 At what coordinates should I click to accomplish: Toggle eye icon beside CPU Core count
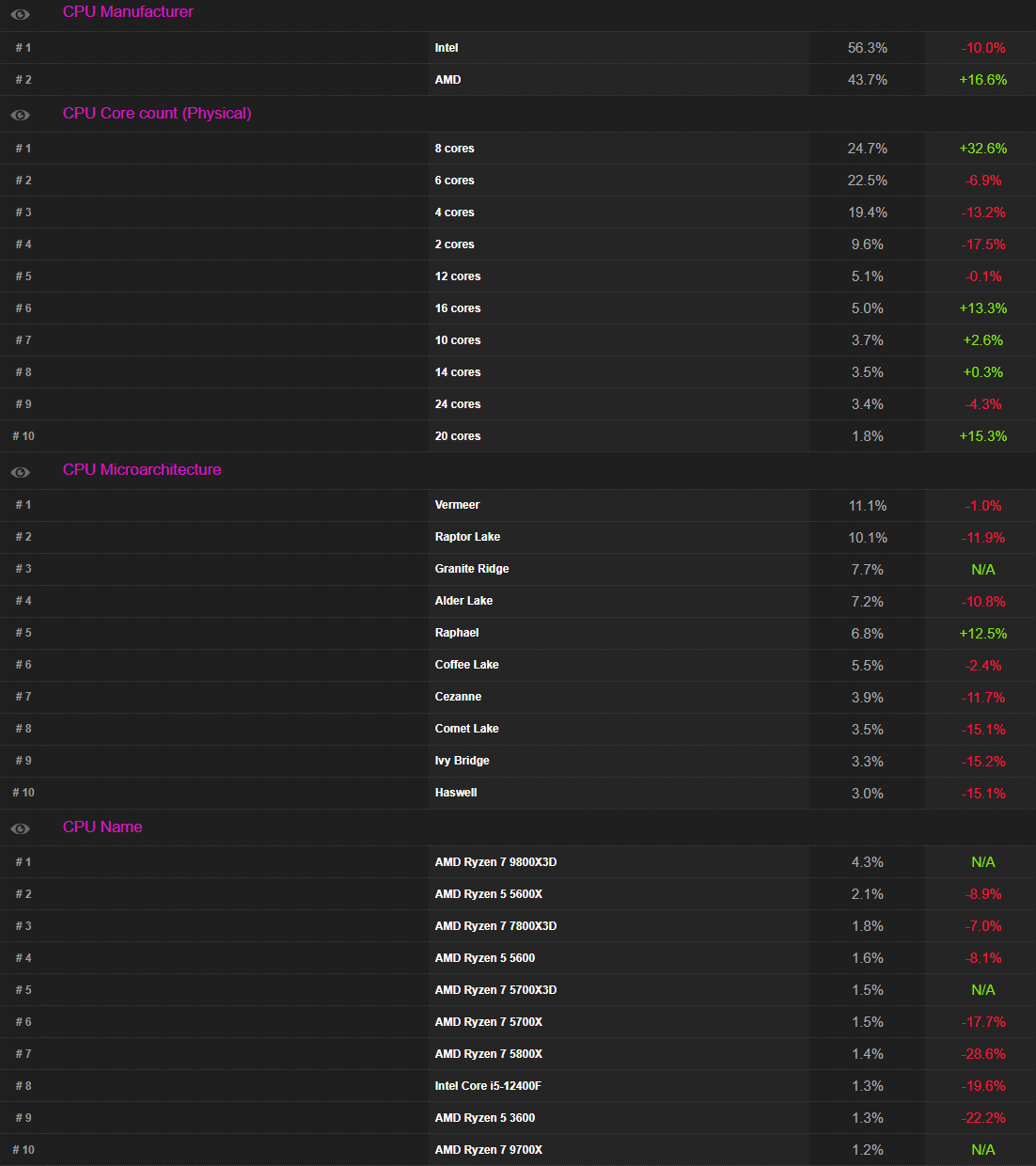tap(20, 115)
